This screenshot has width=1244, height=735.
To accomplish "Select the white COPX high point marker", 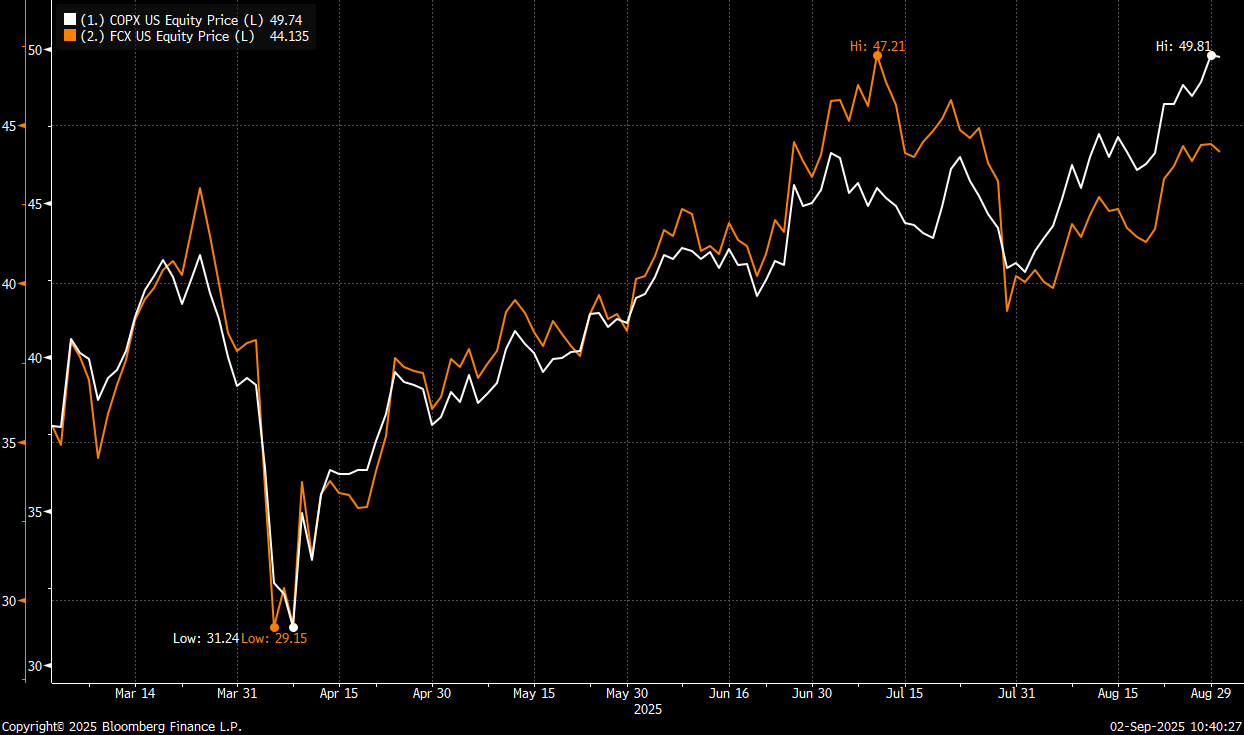I will pos(1211,56).
